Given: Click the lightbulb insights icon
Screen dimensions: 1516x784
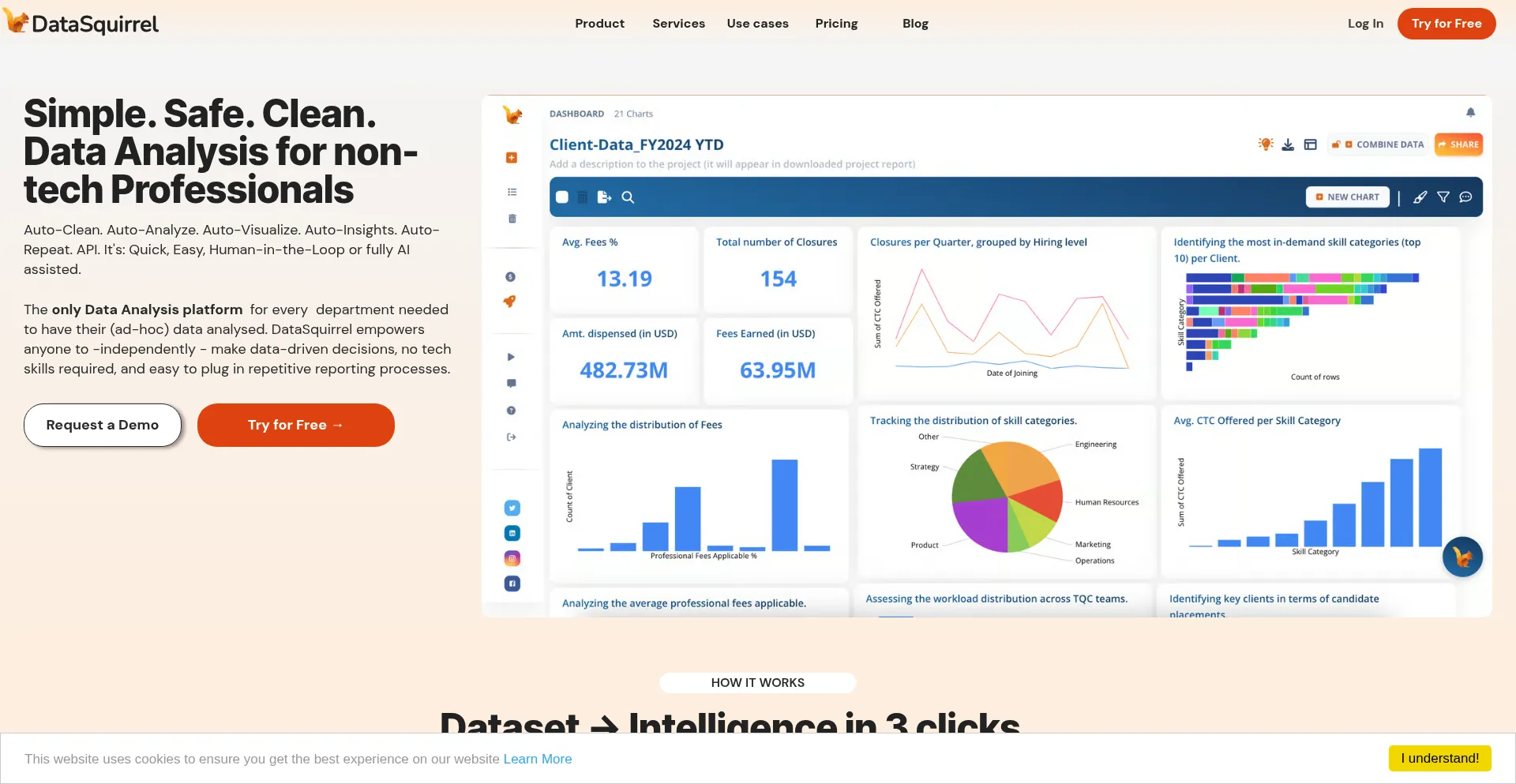Looking at the screenshot, I should point(1266,144).
